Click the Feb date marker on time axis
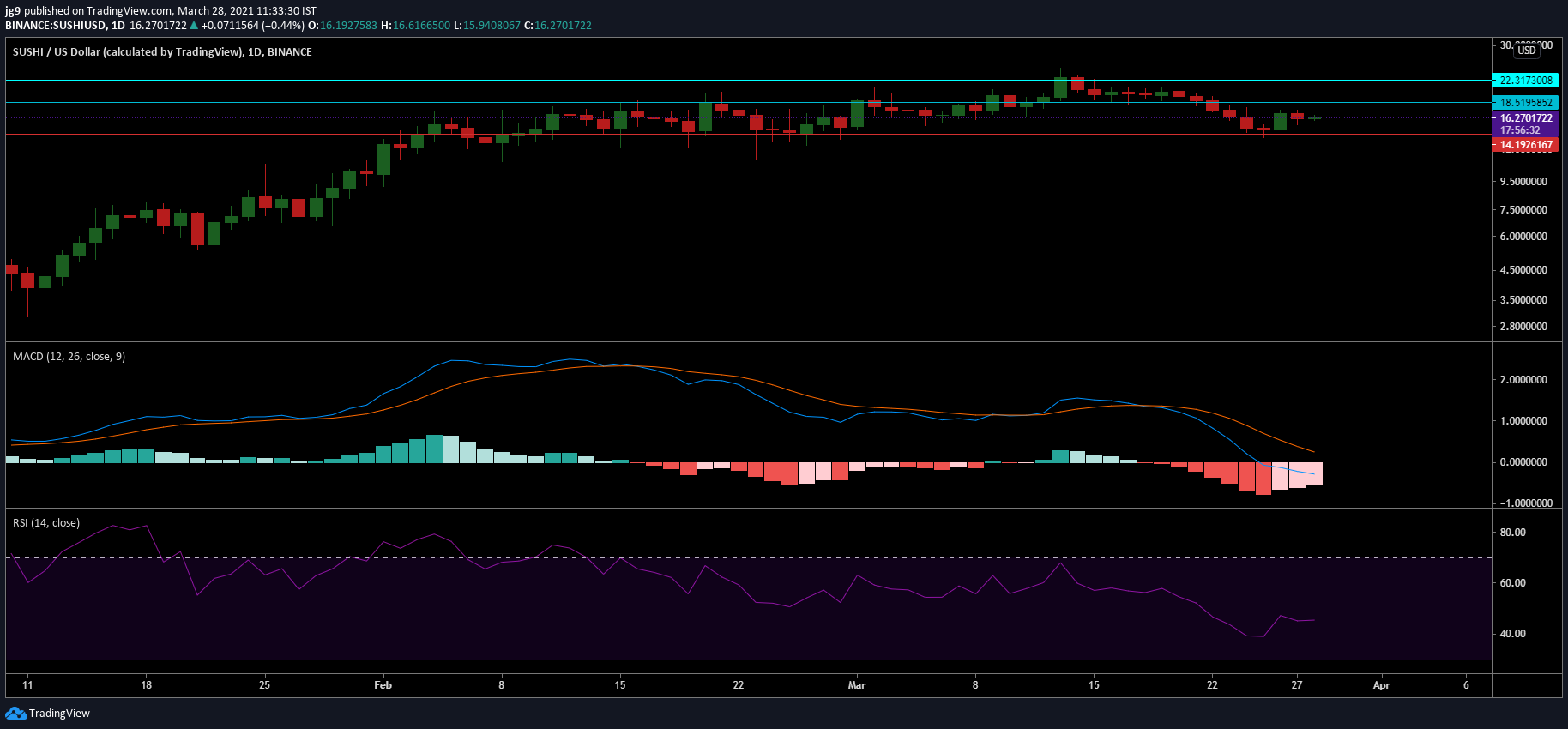 tap(383, 684)
